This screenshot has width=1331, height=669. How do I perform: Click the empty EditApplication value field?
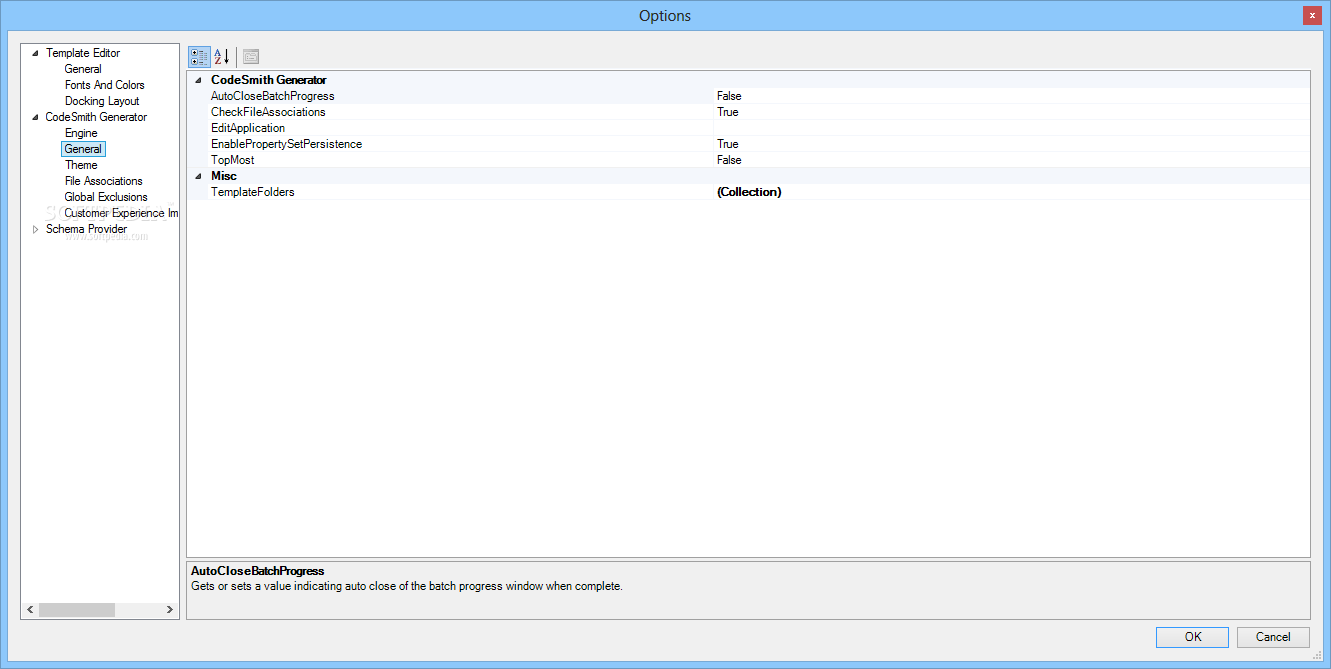pos(1011,128)
